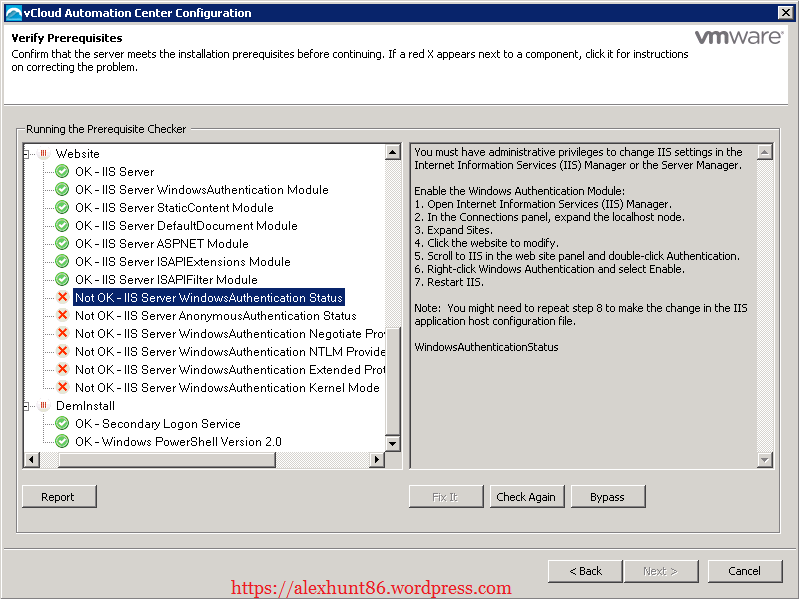
Task: Click the Bypass button
Action: (x=608, y=497)
